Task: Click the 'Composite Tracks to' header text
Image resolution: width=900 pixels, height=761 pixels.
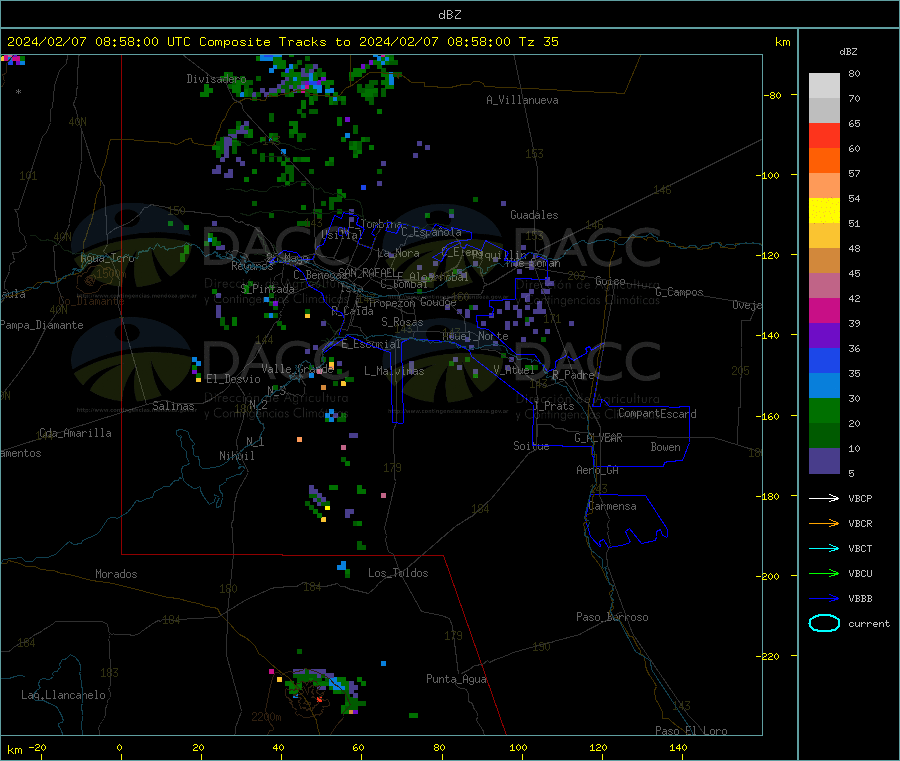Action: click(274, 42)
